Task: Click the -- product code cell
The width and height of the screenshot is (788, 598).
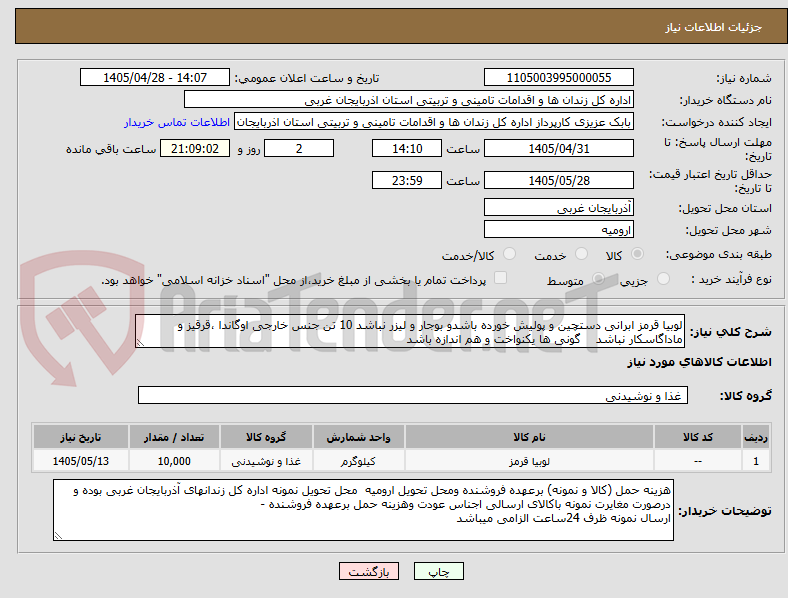Action: coord(698,461)
